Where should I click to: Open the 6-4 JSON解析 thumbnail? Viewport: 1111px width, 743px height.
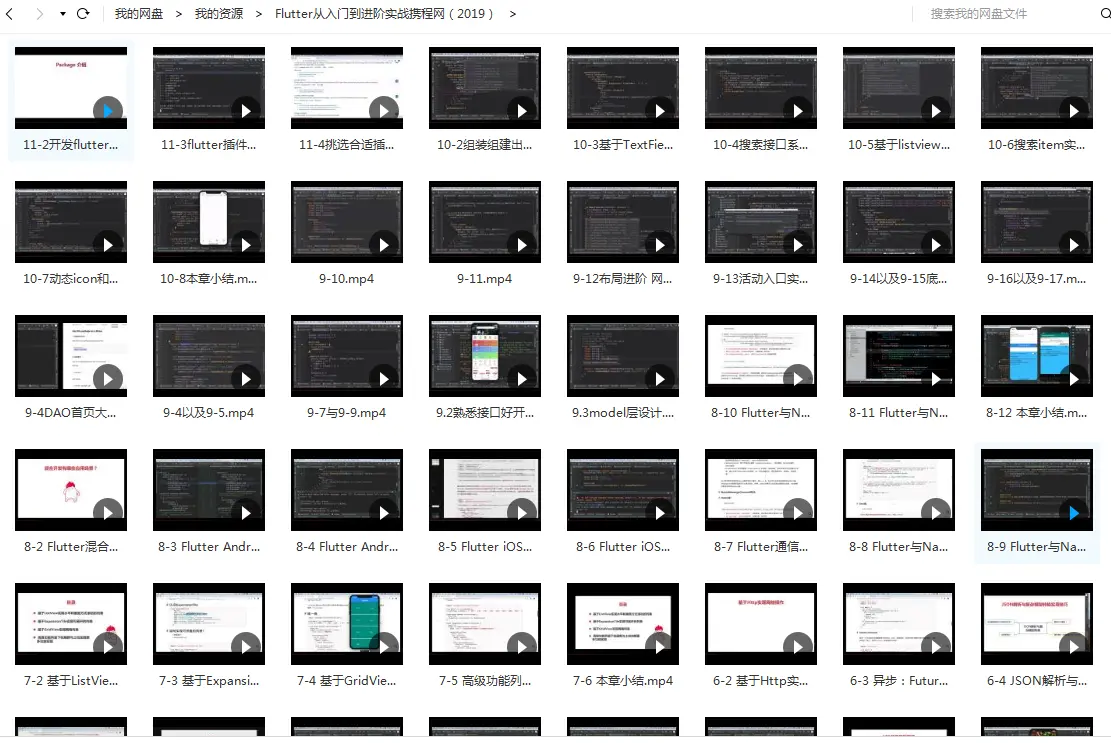1037,624
